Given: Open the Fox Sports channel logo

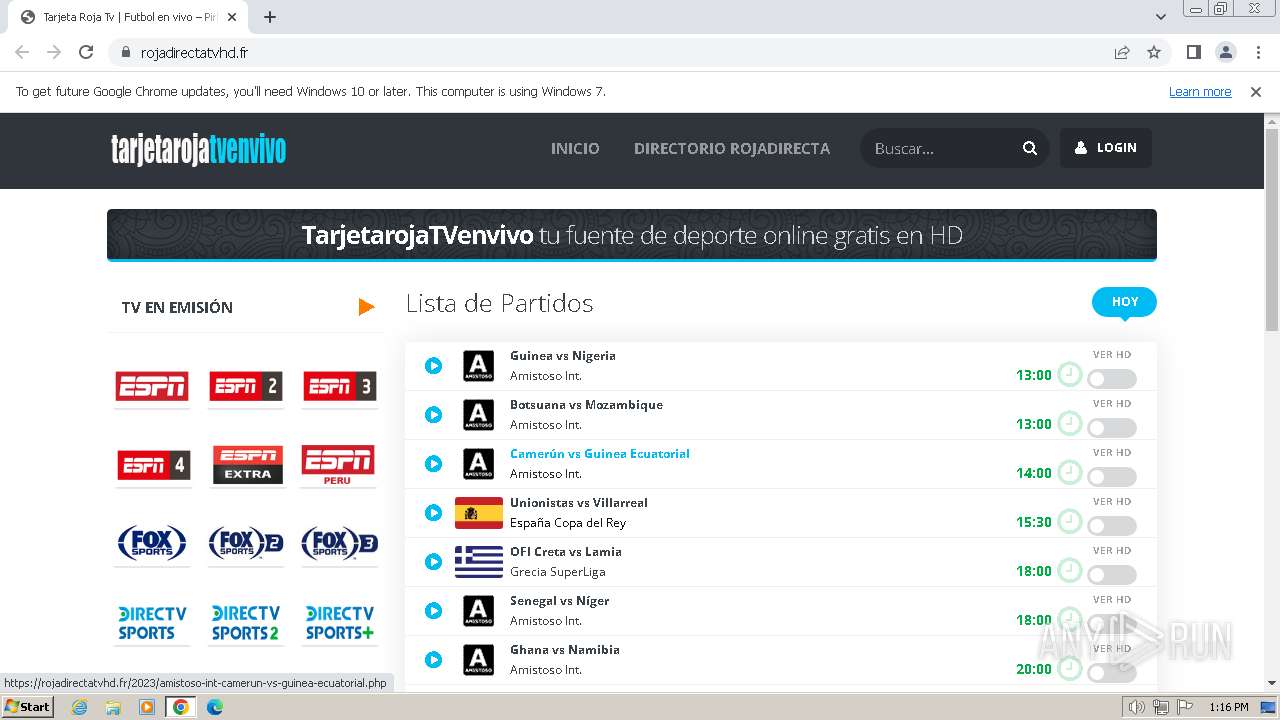Looking at the screenshot, I should click(152, 543).
